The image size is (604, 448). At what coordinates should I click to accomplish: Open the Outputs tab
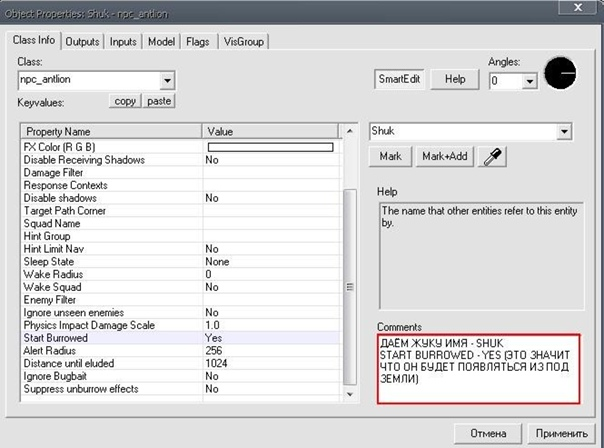82,42
